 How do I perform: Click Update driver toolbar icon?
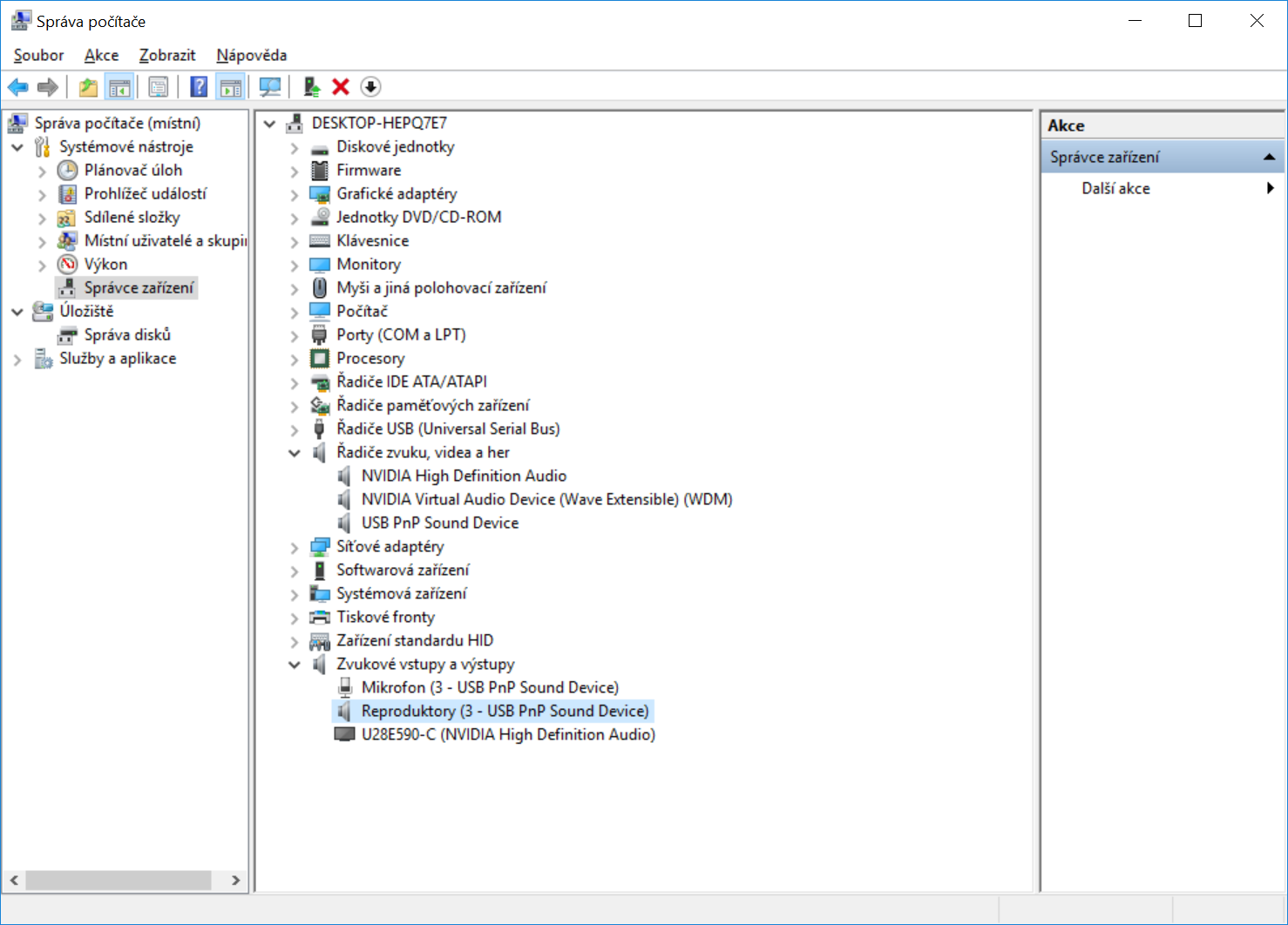click(311, 87)
